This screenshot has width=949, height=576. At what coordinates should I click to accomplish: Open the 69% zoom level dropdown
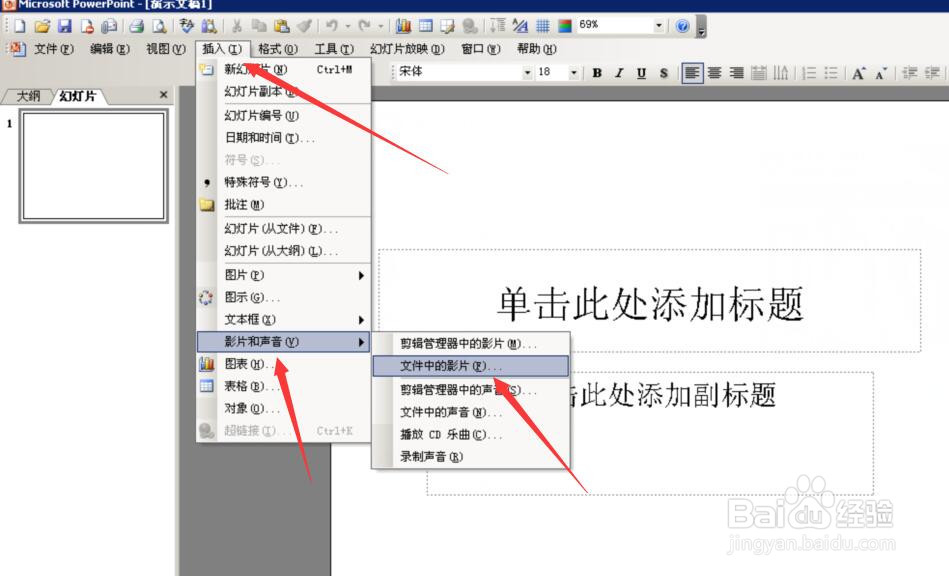coord(658,26)
